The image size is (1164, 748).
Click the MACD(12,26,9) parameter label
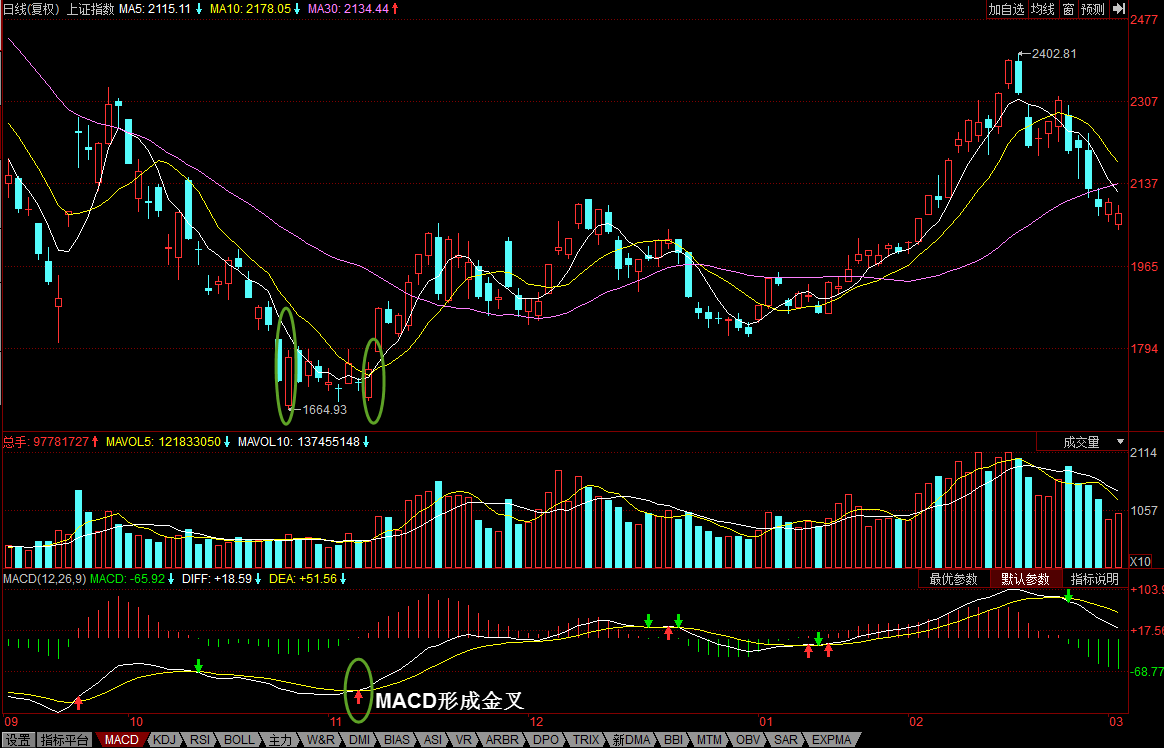pyautogui.click(x=45, y=578)
